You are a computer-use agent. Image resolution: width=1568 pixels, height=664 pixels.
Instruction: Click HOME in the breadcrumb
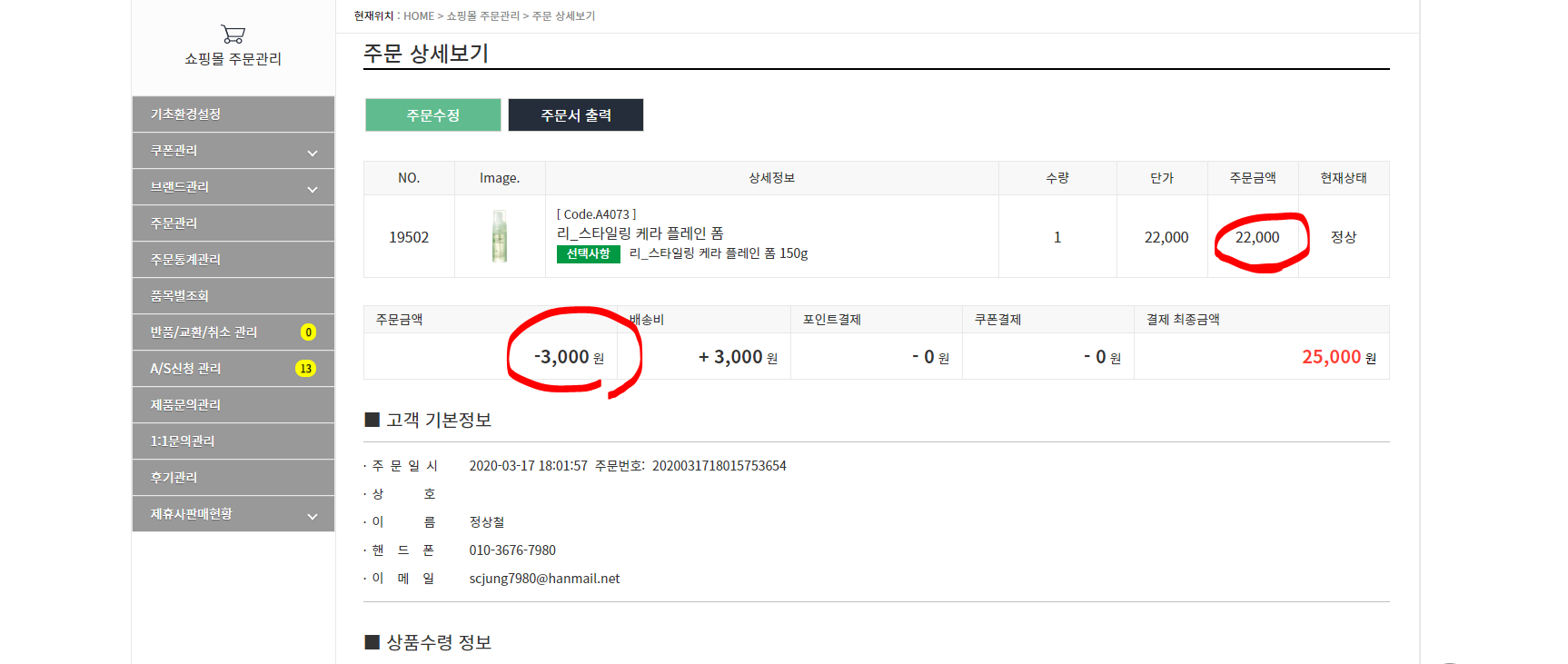[x=419, y=16]
